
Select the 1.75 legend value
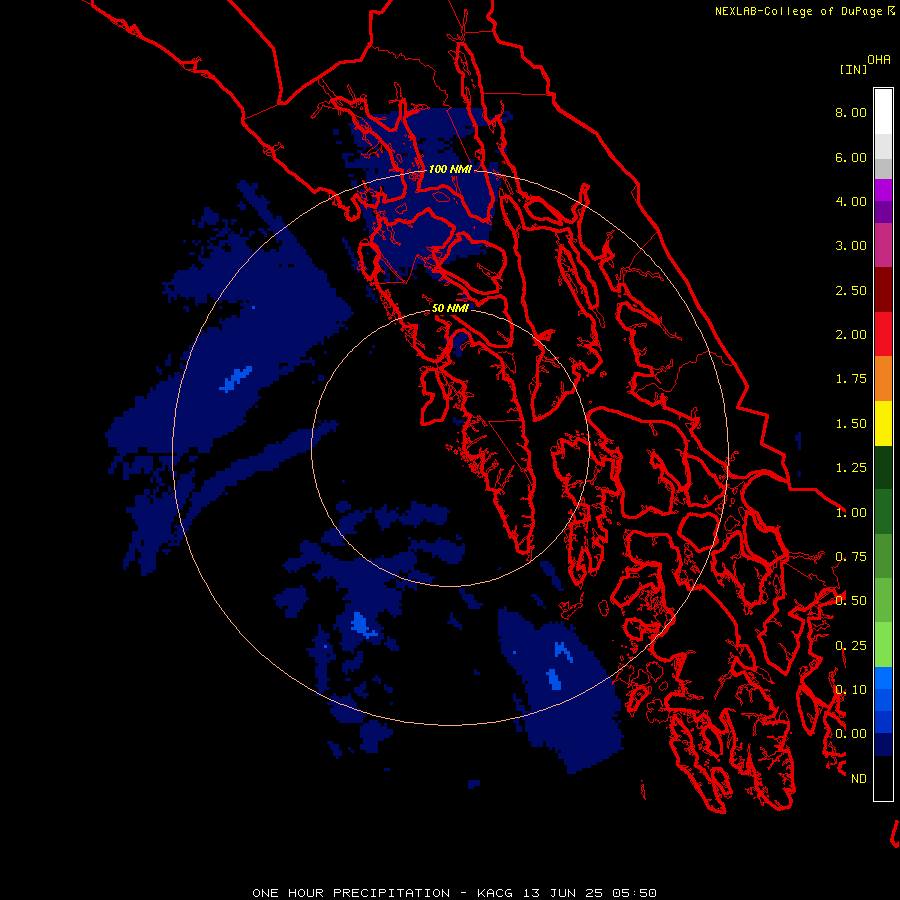(x=851, y=379)
